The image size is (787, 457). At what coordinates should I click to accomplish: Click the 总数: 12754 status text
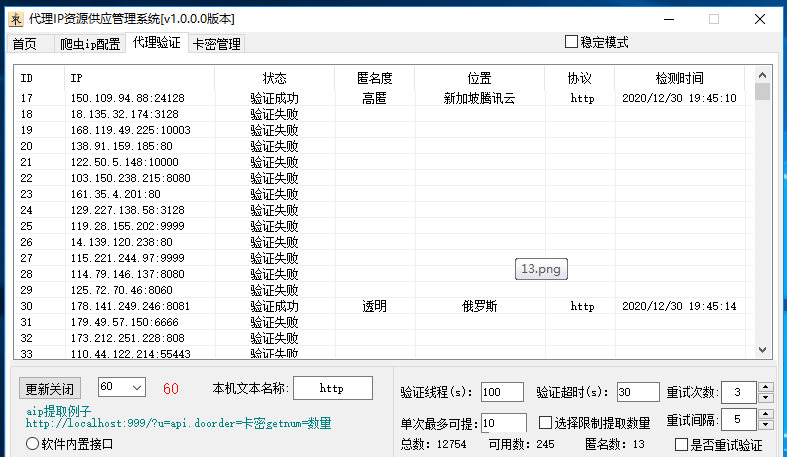point(433,444)
